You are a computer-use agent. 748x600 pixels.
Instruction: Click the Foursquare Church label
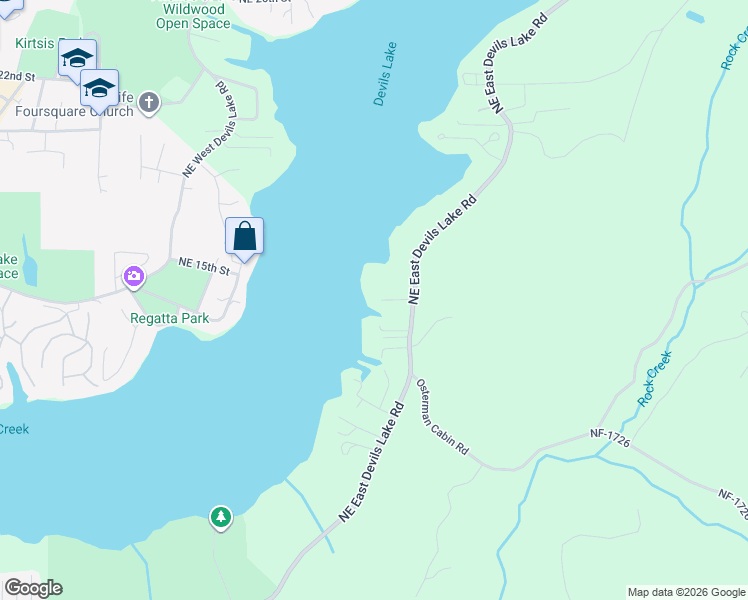74,112
